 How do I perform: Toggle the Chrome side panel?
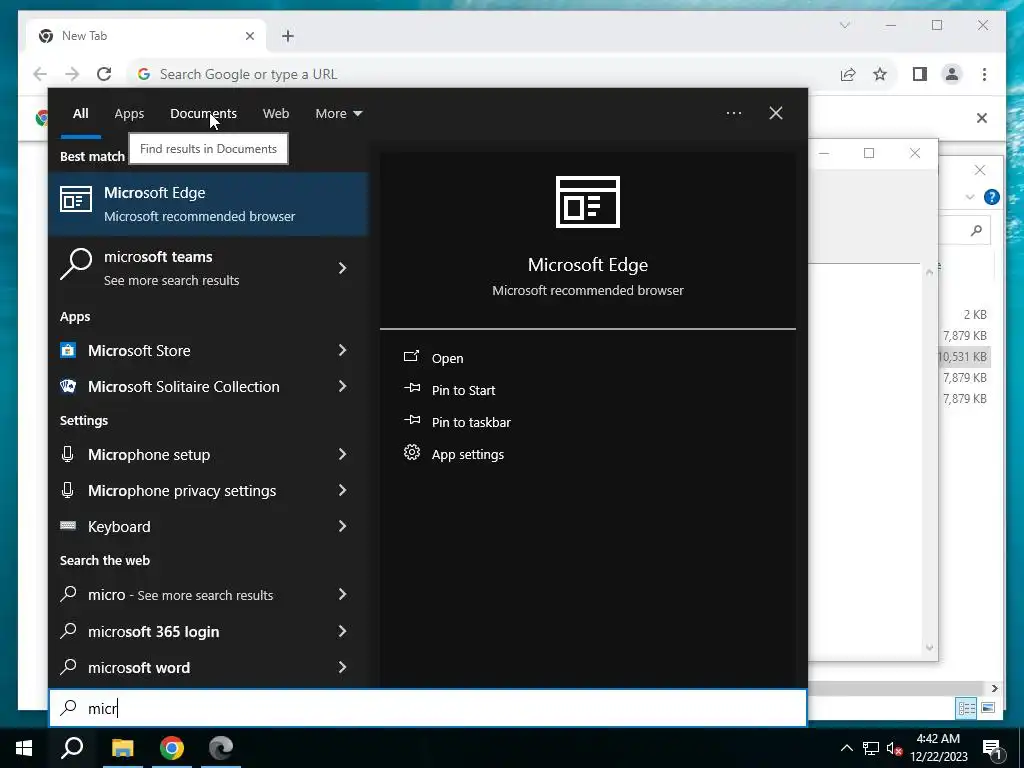click(x=920, y=74)
